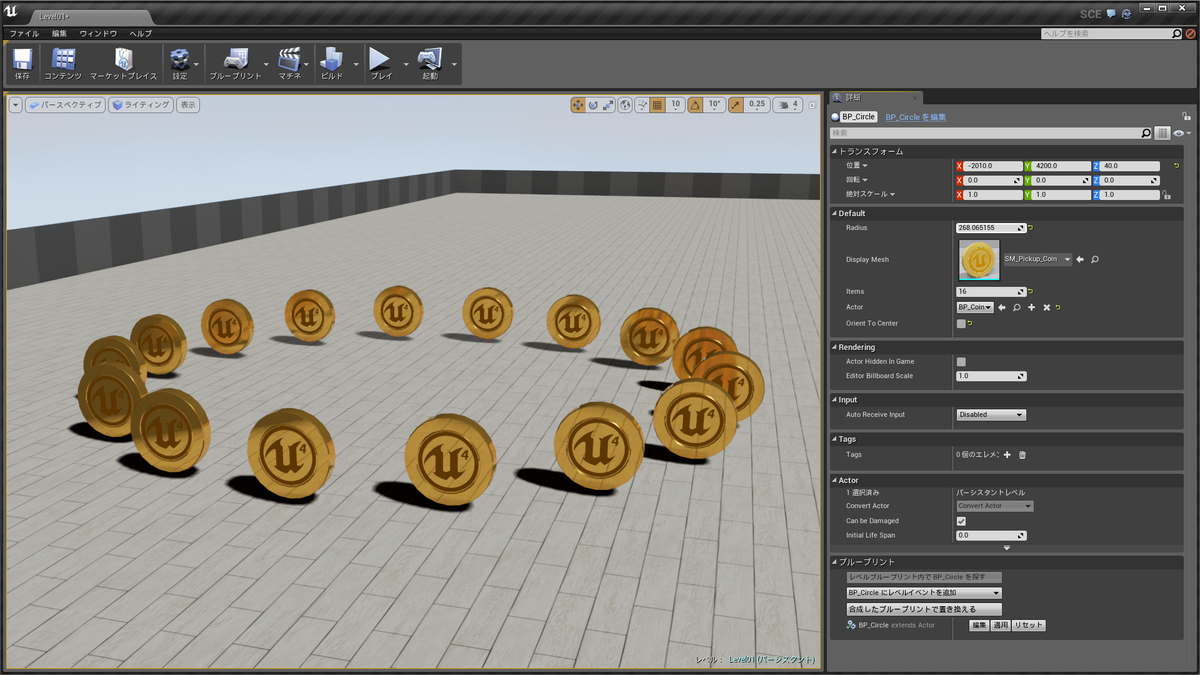The width and height of the screenshot is (1200, 675).
Task: Click the Launch (起動) toolbar icon
Action: (x=430, y=63)
